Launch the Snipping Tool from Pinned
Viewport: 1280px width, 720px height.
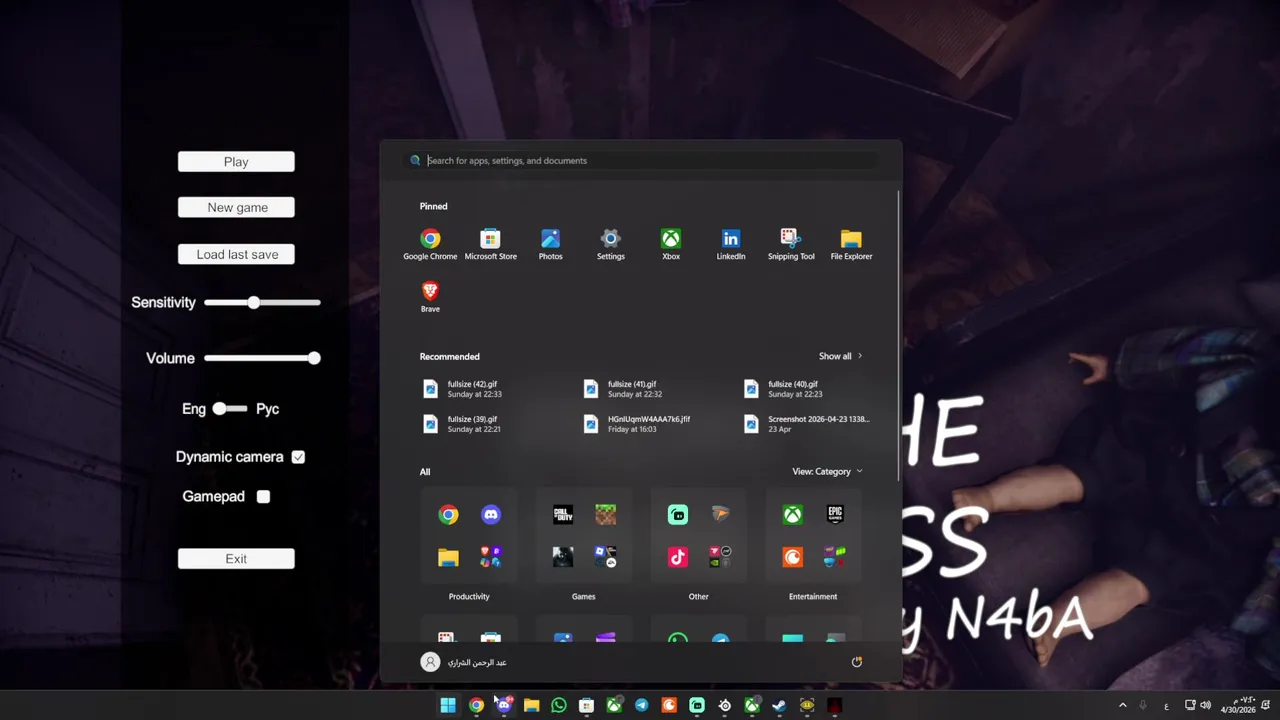[791, 244]
